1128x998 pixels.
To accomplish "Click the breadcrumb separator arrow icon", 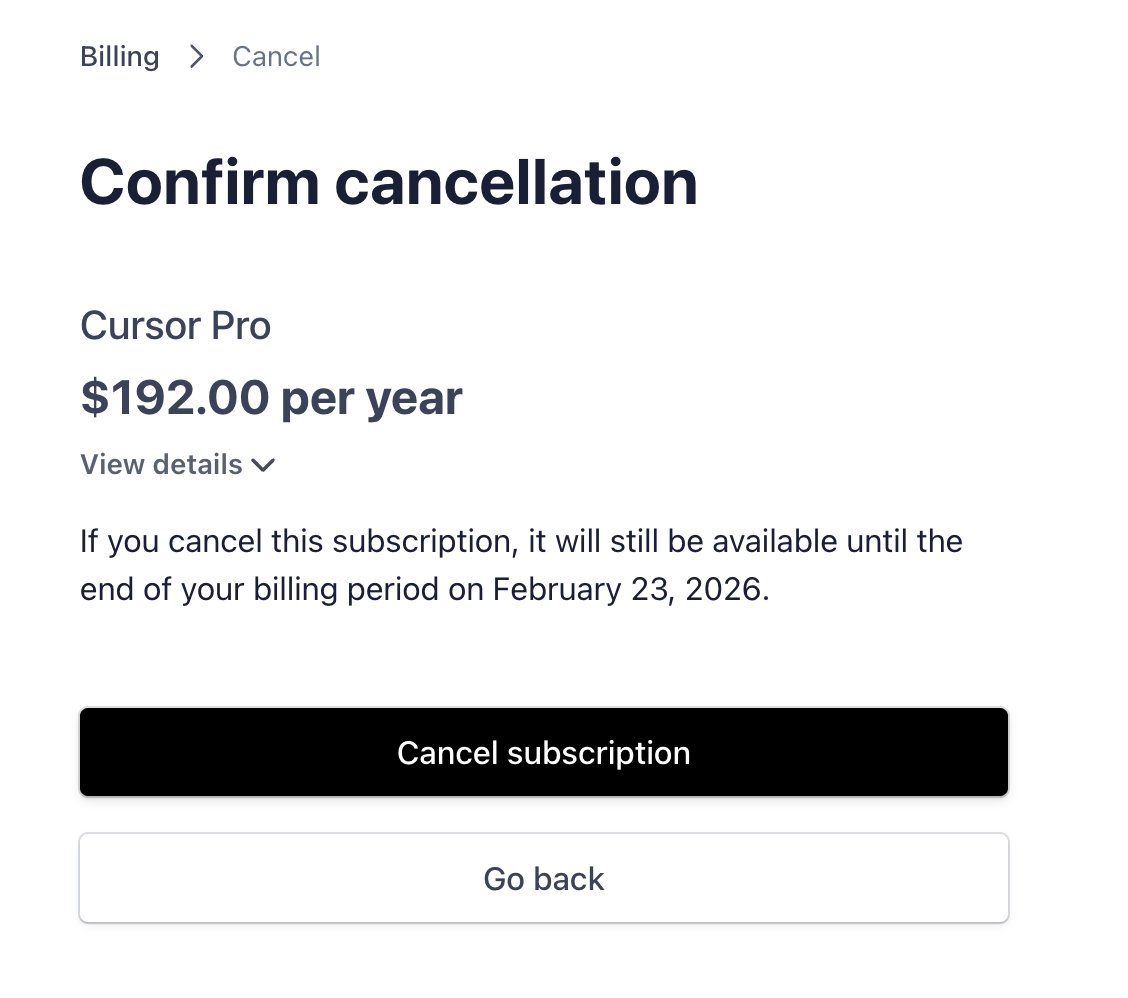I will (x=196, y=56).
